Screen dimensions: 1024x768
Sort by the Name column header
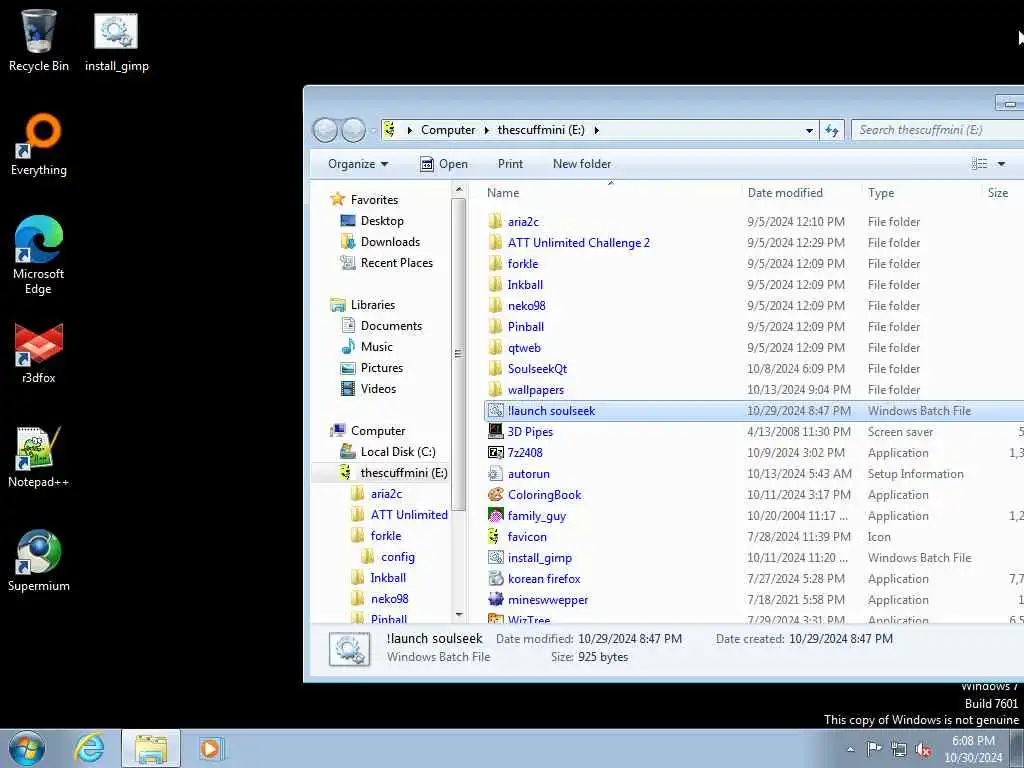pyautogui.click(x=611, y=193)
